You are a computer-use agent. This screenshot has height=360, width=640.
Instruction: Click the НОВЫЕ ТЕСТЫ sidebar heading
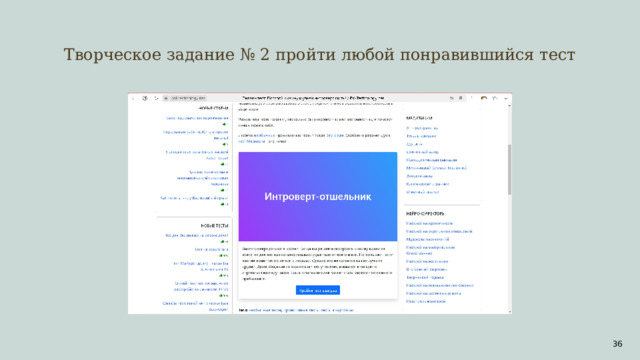click(x=214, y=226)
